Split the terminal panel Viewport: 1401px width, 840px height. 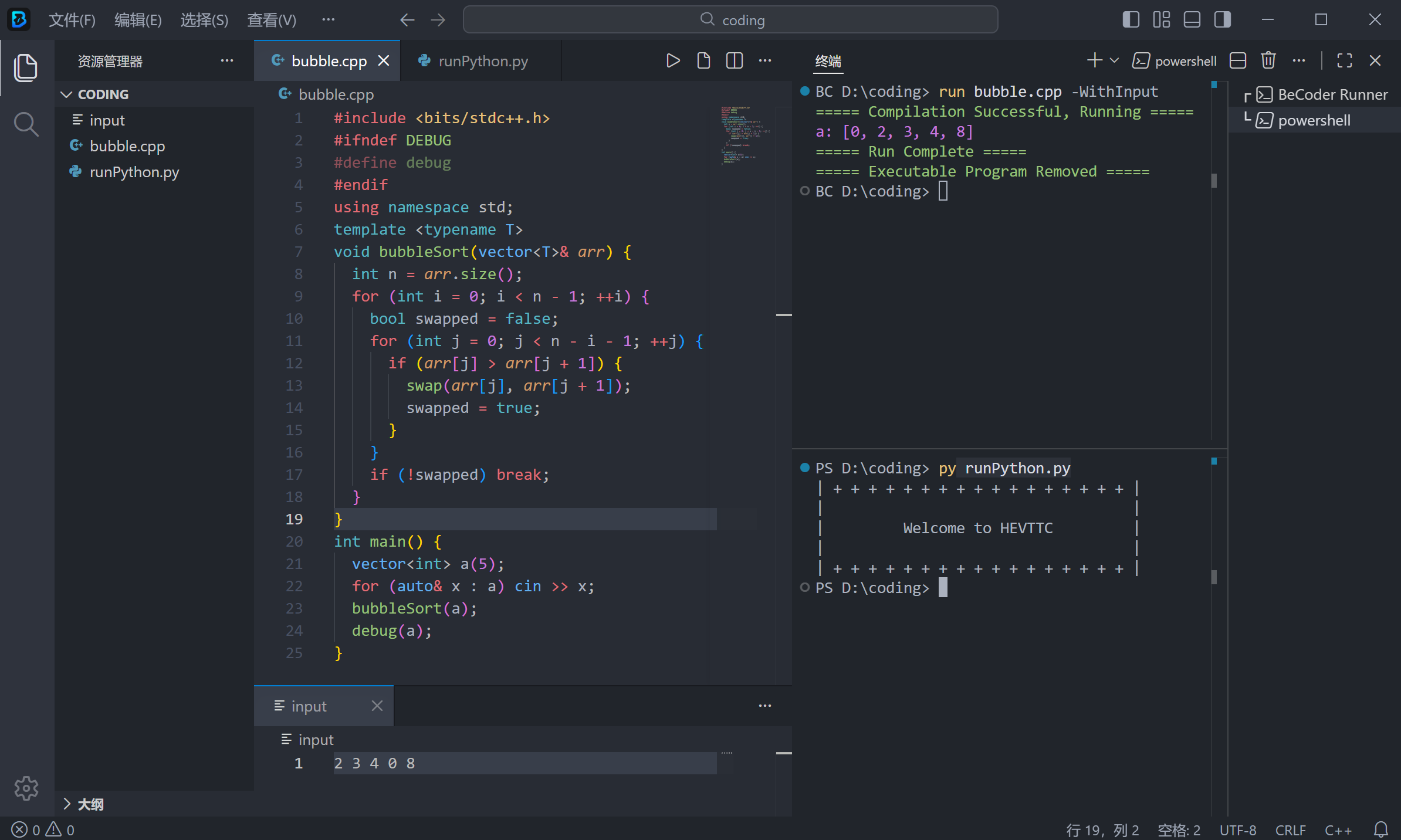(1238, 60)
